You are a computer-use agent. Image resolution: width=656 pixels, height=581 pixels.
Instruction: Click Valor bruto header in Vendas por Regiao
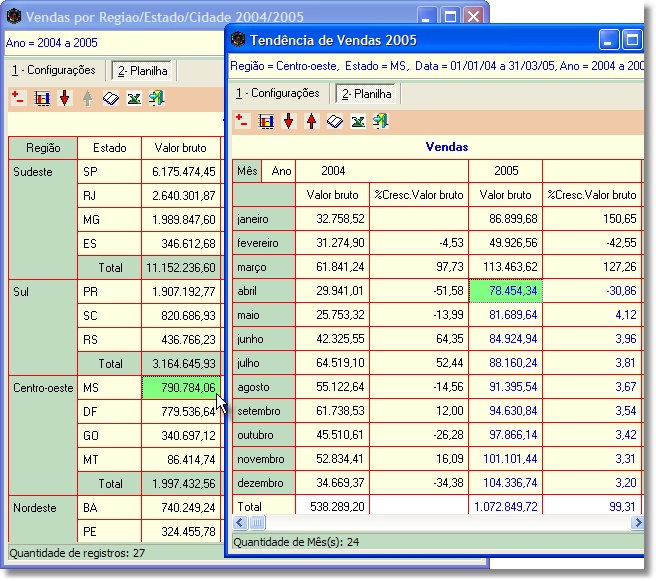pos(181,148)
